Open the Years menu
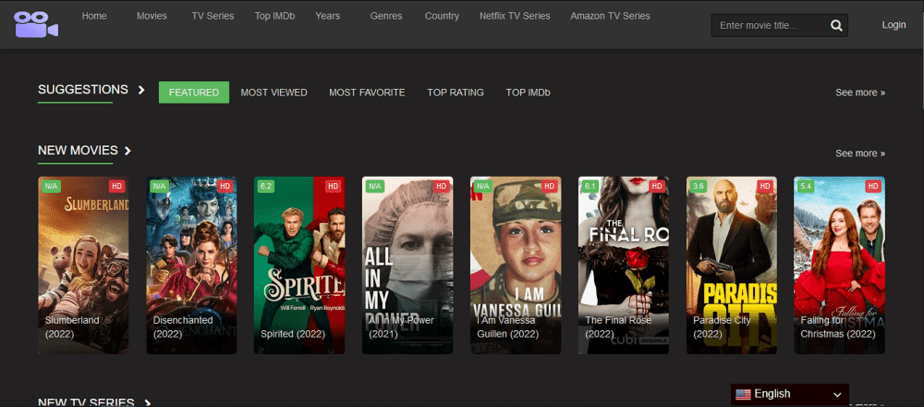This screenshot has height=407, width=924. pyautogui.click(x=328, y=16)
